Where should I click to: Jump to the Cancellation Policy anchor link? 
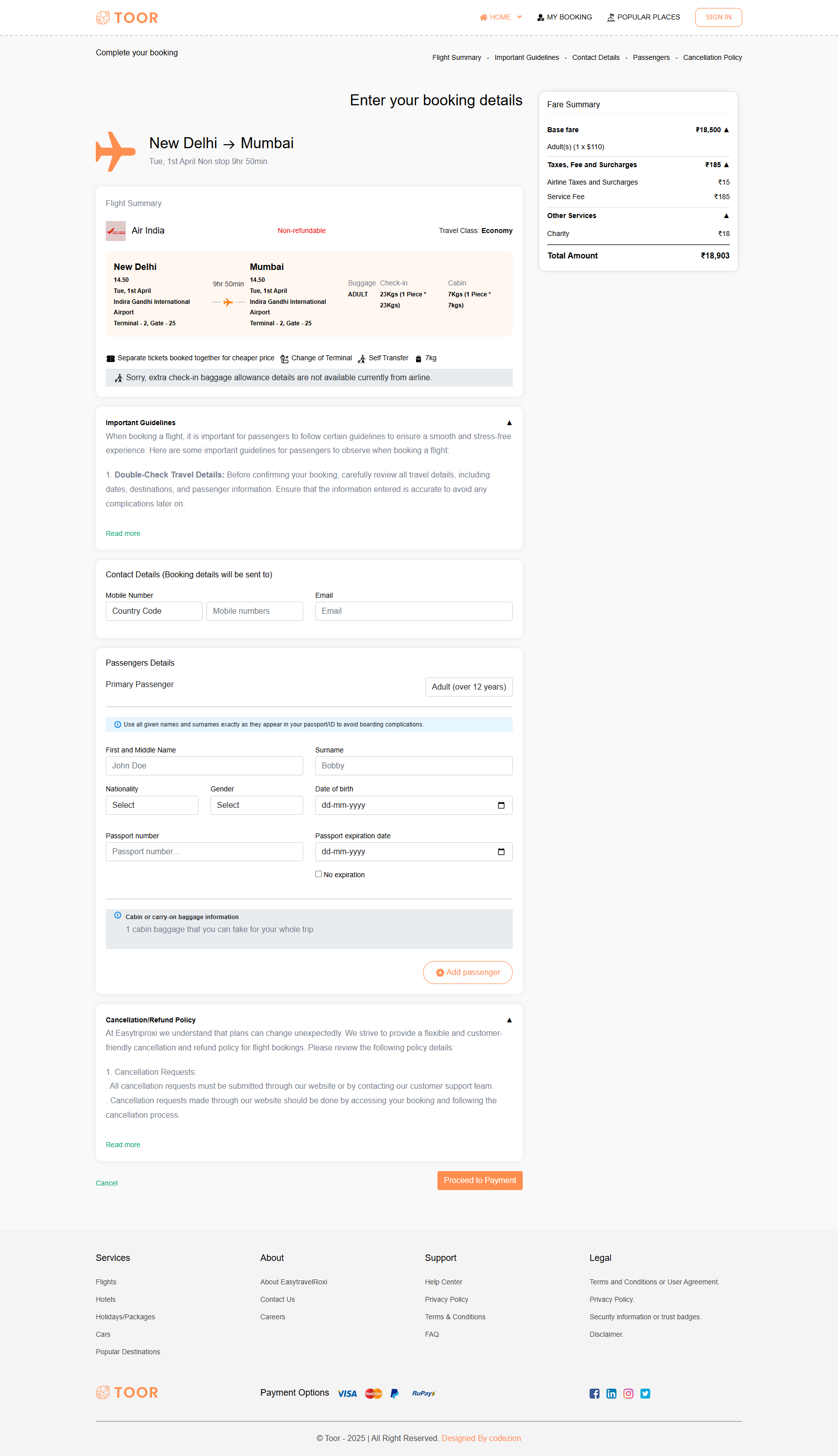click(x=712, y=57)
